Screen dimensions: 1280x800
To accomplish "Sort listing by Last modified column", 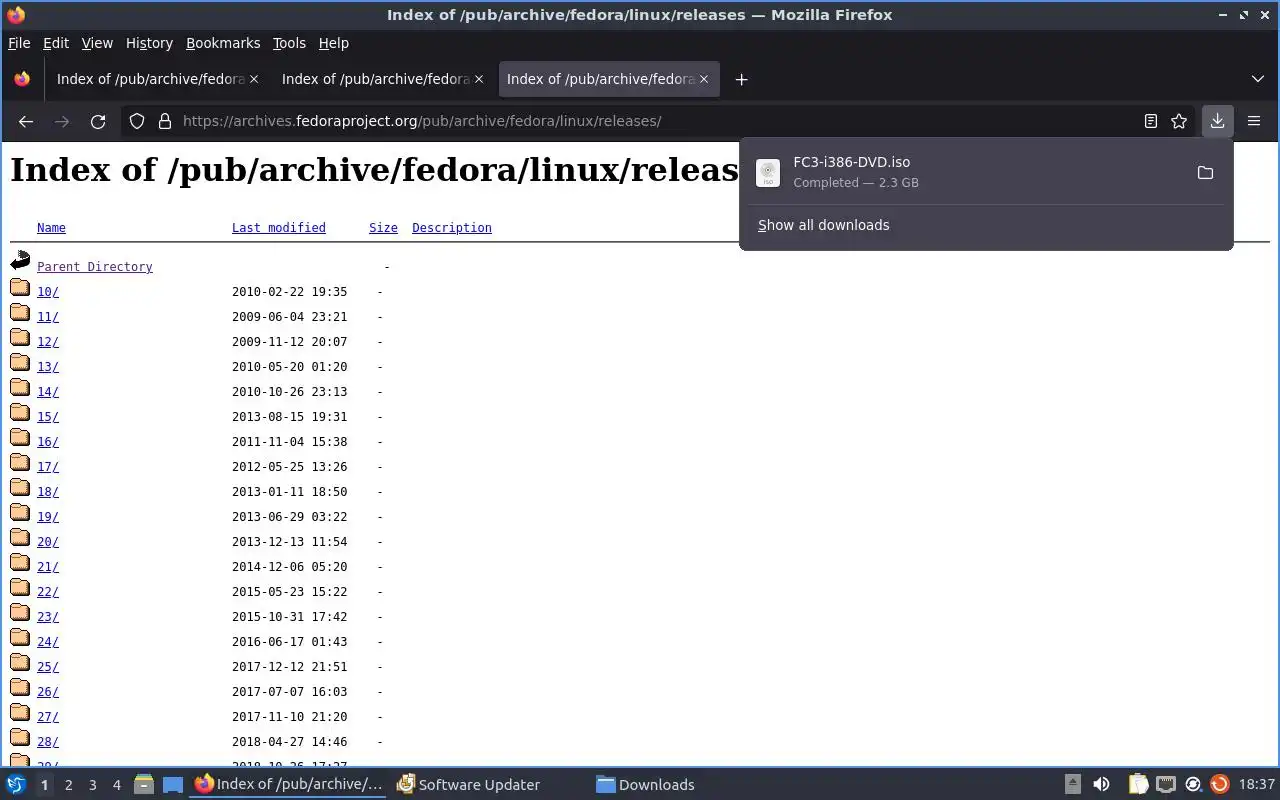I will tap(279, 228).
